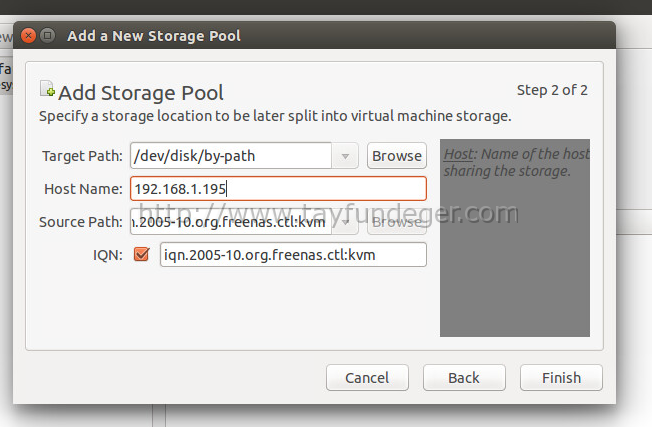Click the IQN label text

click(x=108, y=255)
